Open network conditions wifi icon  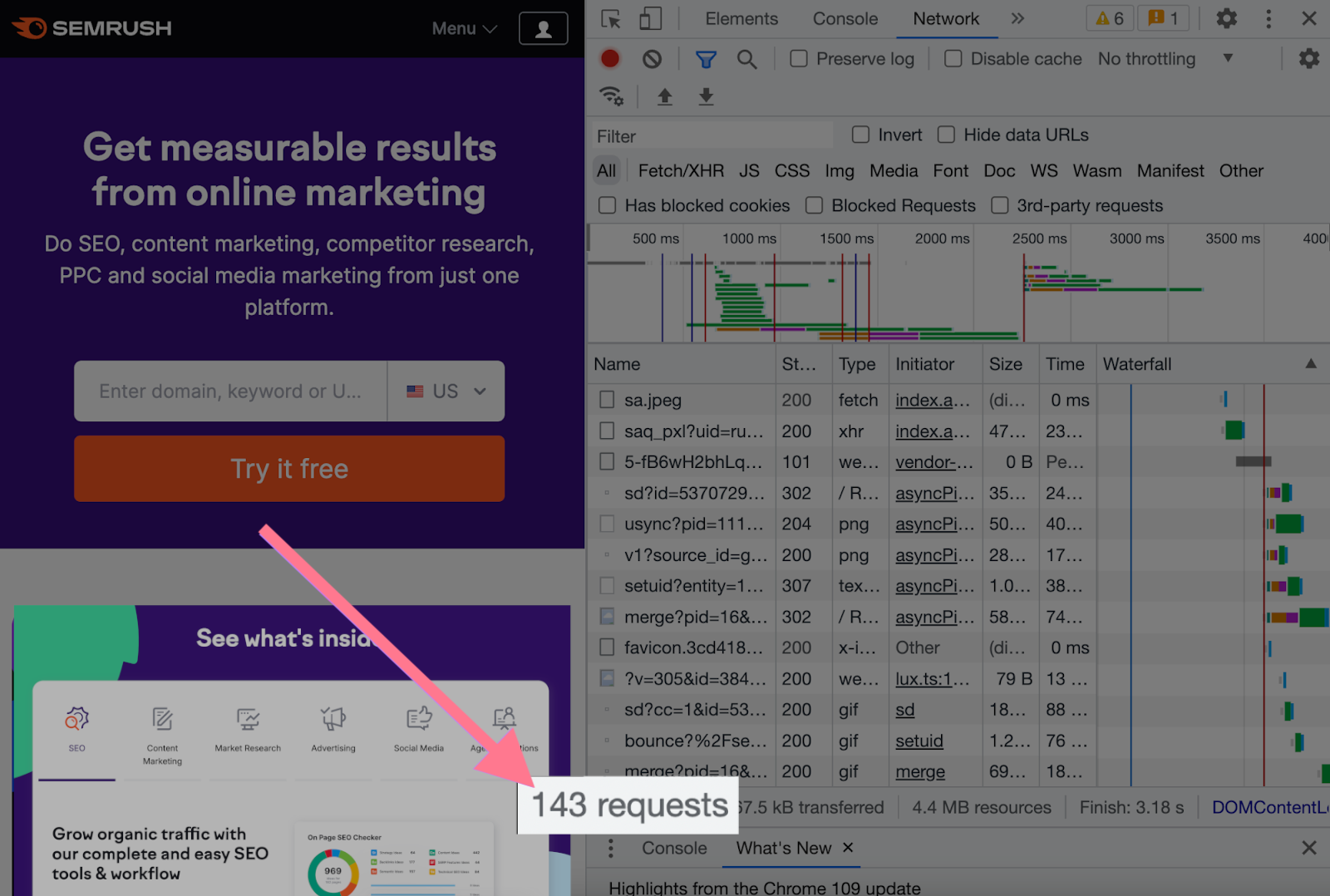tap(612, 96)
